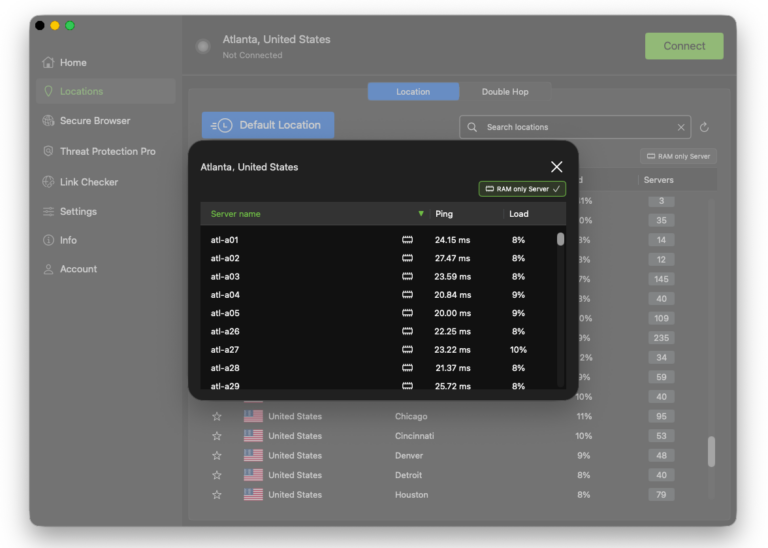The image size is (768, 548).
Task: Sort servers by Ping column
Action: [x=444, y=214]
